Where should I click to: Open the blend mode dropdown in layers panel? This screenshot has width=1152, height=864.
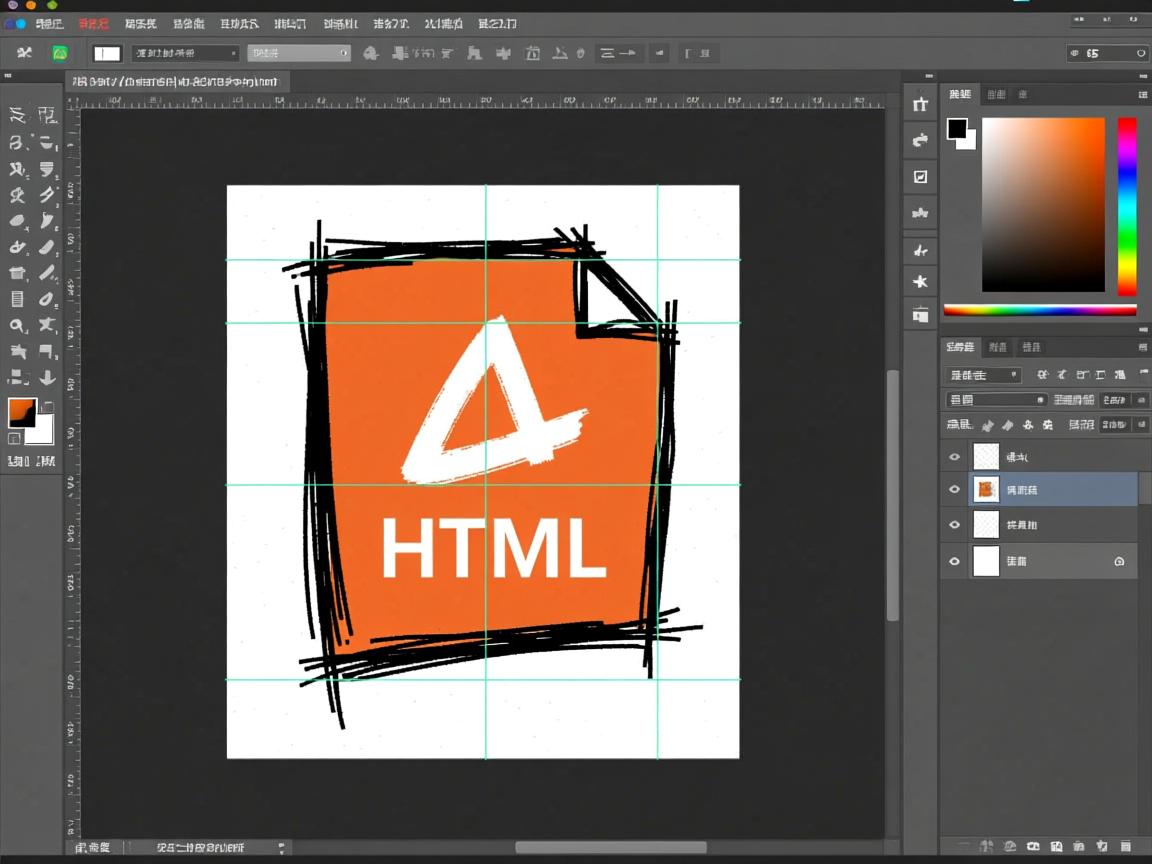pos(995,400)
